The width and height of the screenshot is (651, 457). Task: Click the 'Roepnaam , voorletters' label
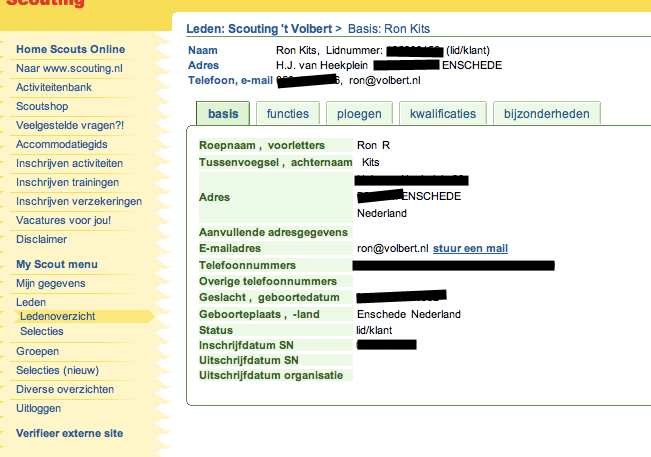click(x=262, y=145)
